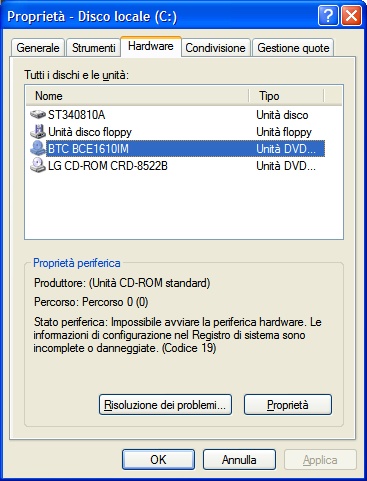Click the BTC BCE1610IM DVD drive icon
367x481 pixels.
(38, 148)
